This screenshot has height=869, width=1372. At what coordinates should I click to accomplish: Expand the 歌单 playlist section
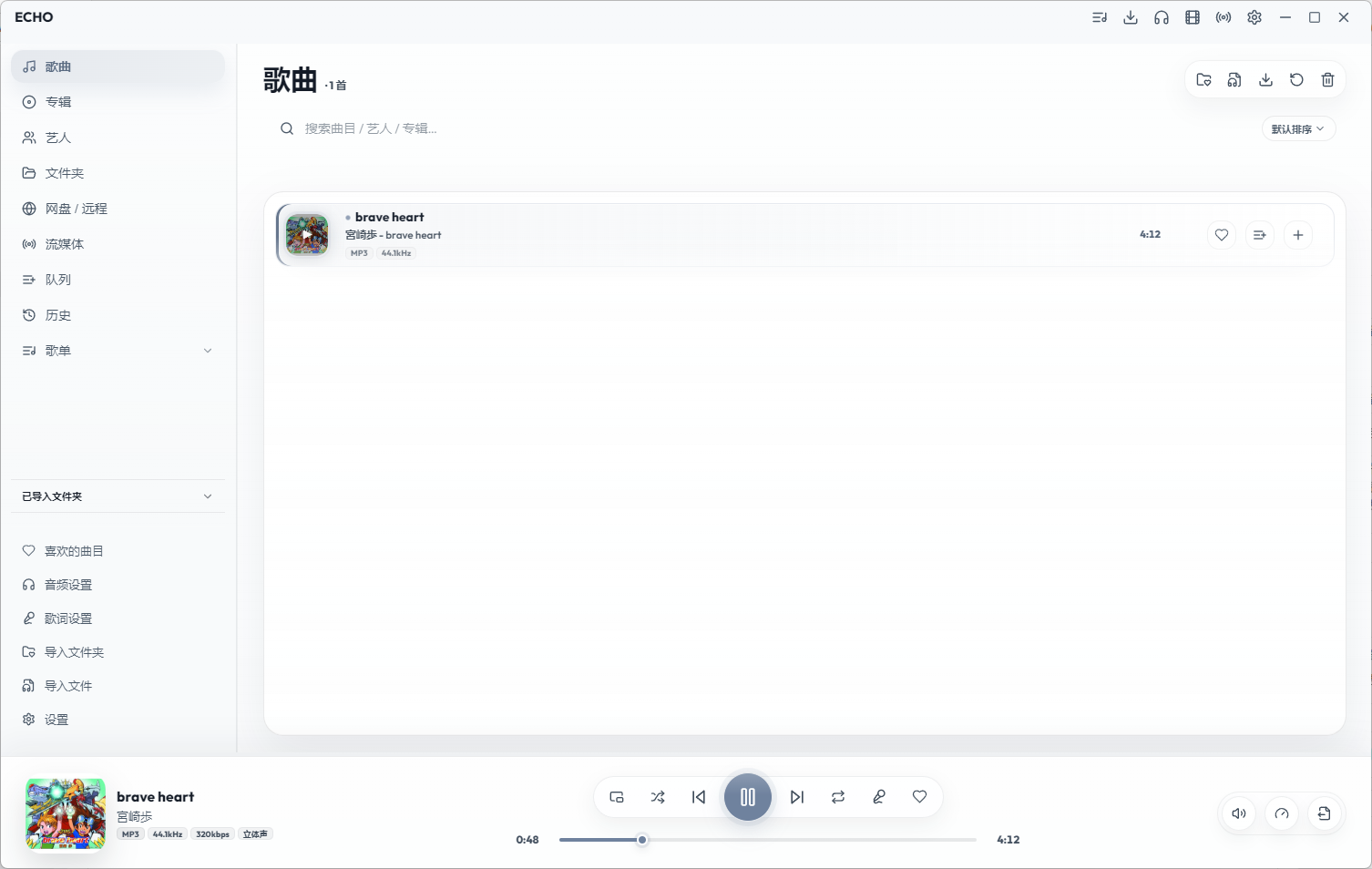[118, 351]
